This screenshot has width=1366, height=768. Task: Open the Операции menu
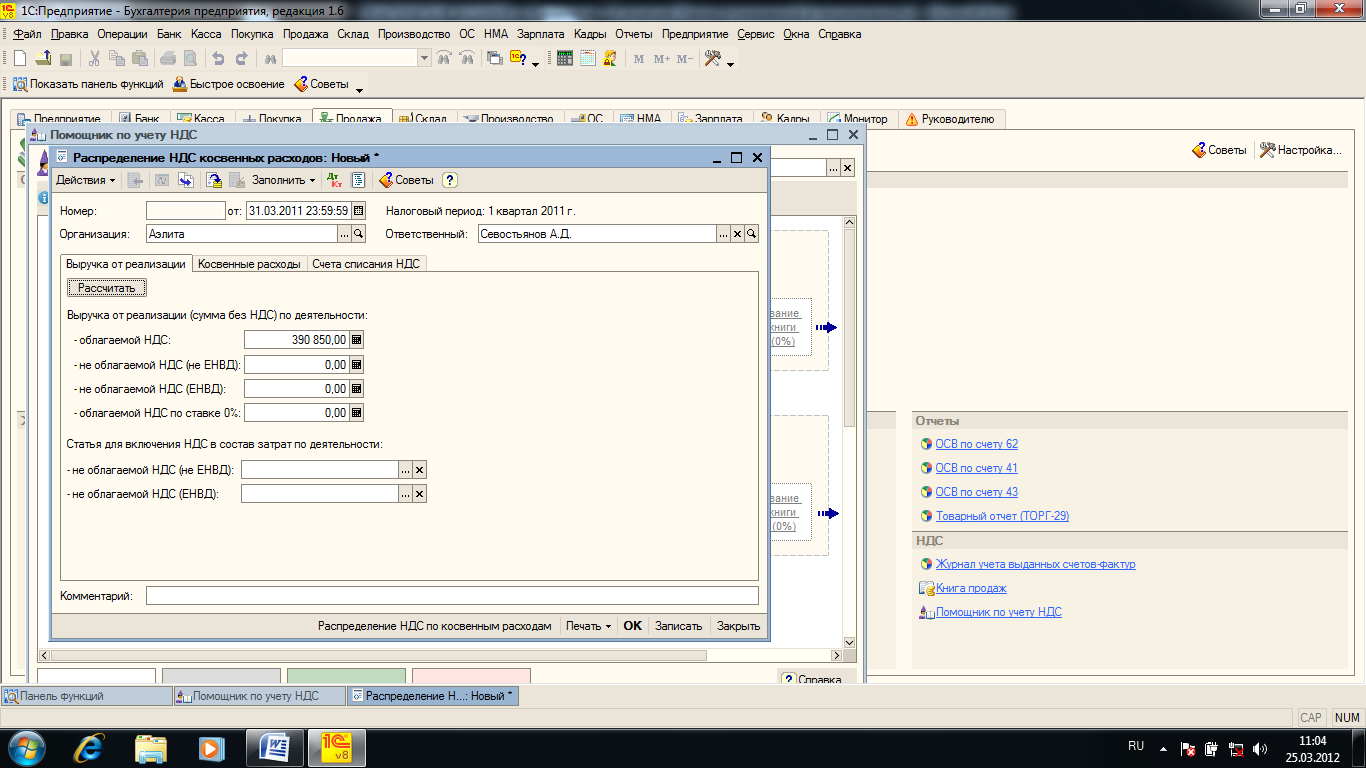pos(123,34)
